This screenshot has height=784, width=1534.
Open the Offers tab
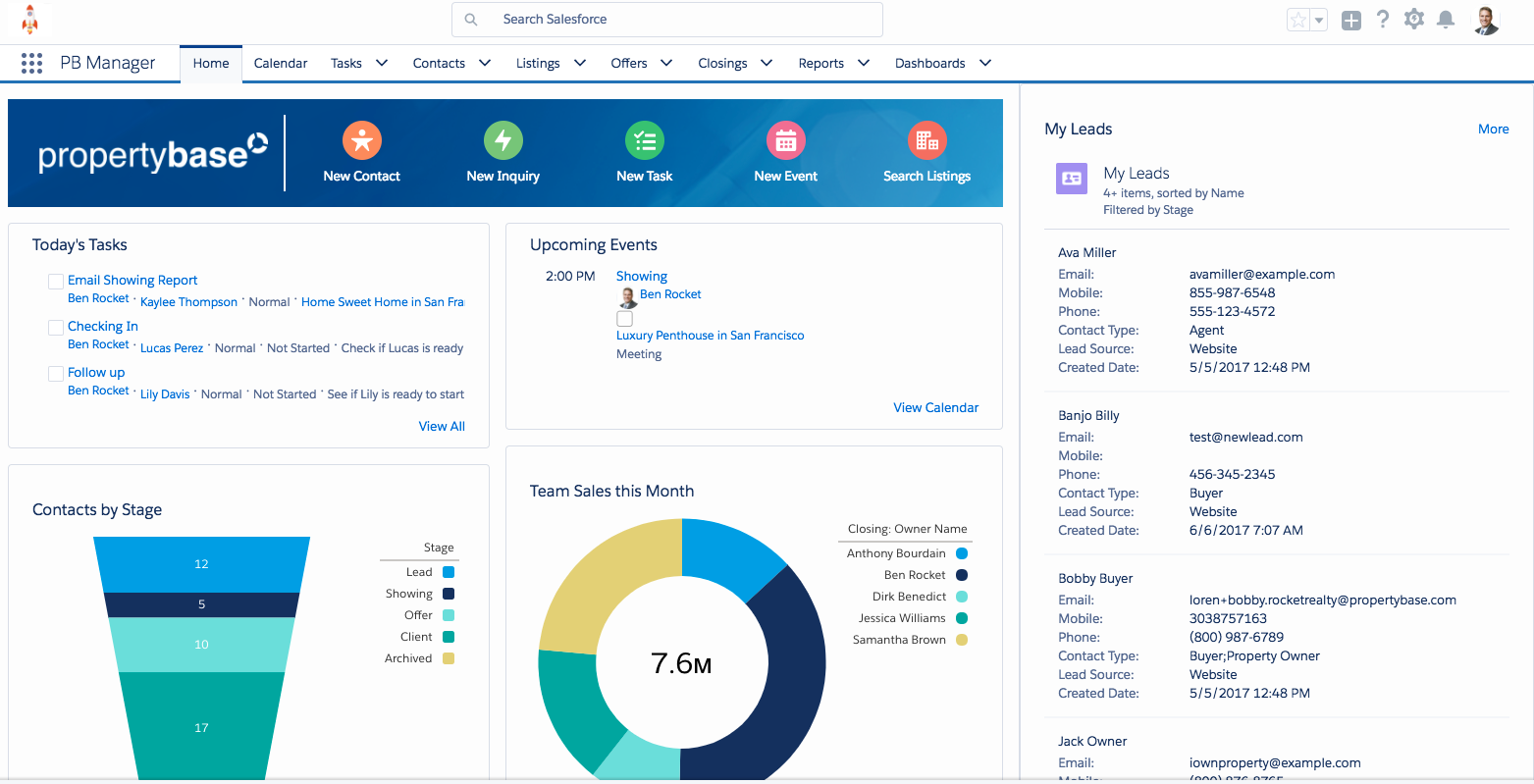pyautogui.click(x=629, y=63)
